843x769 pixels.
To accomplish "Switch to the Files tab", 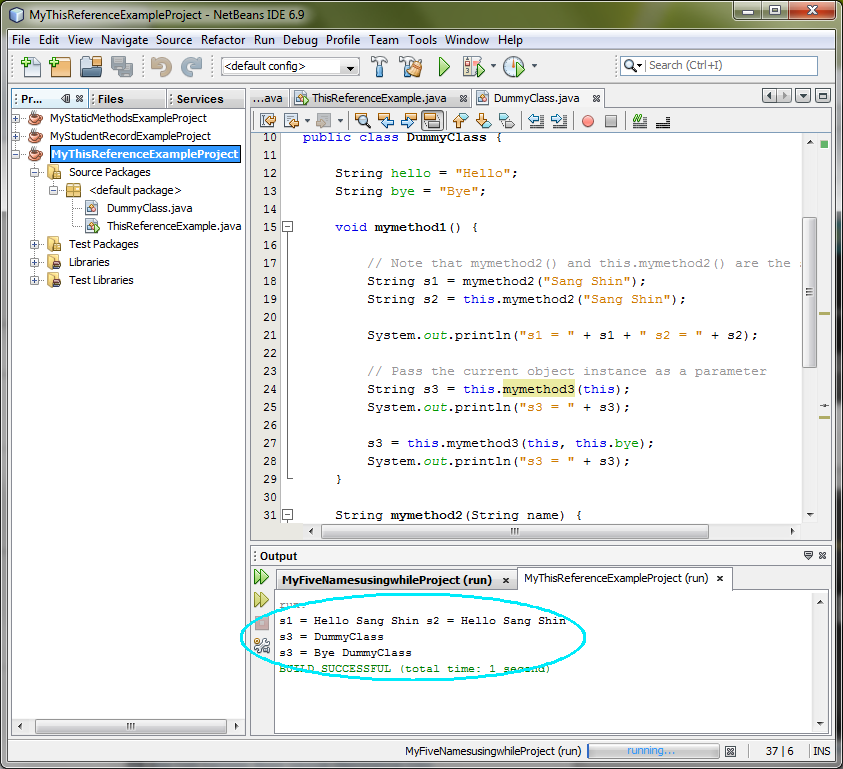I will click(x=128, y=99).
